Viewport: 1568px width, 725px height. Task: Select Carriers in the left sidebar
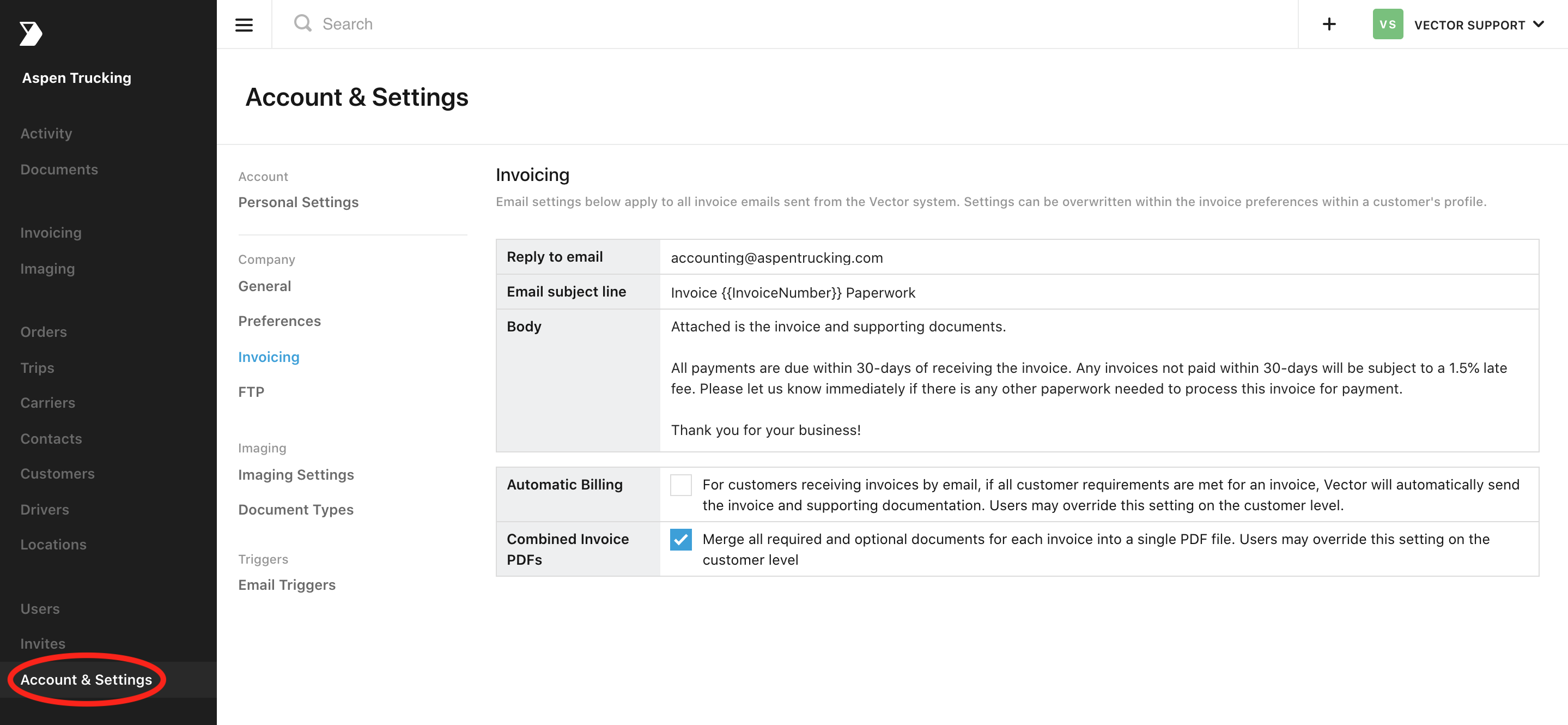point(47,402)
